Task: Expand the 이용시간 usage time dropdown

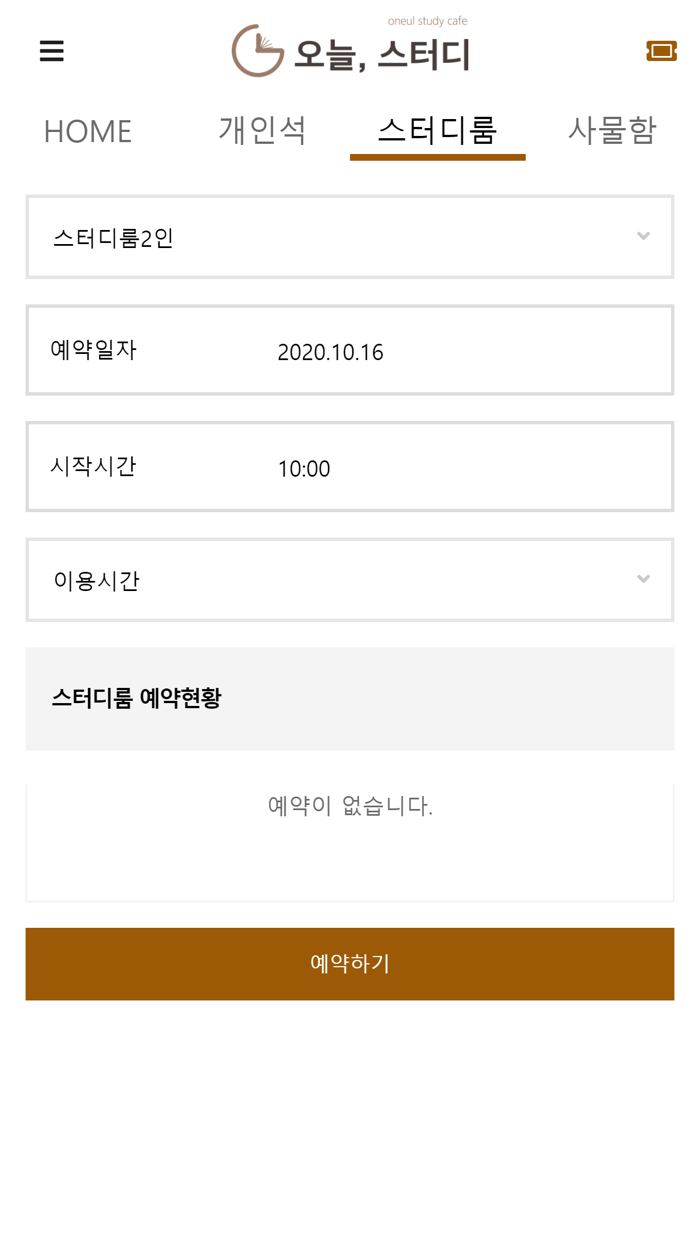Action: (350, 580)
